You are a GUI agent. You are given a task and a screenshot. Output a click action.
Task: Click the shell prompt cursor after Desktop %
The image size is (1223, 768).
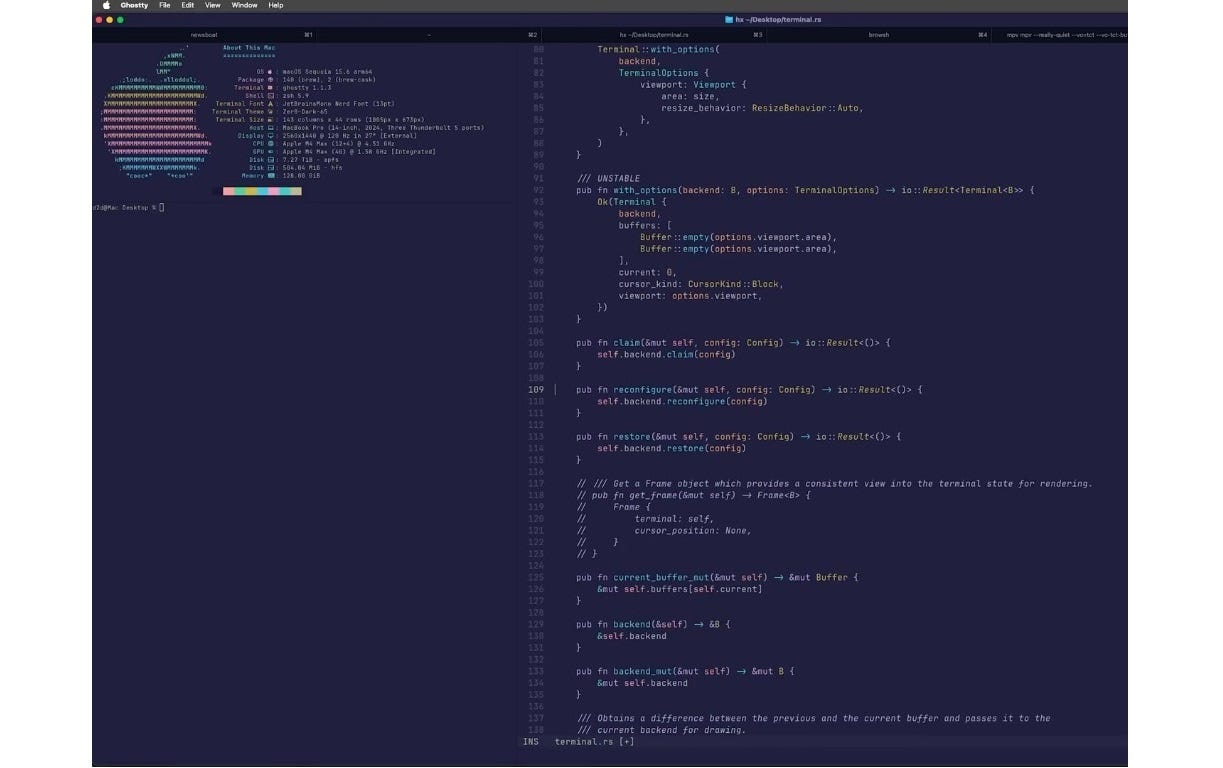pyautogui.click(x=161, y=207)
